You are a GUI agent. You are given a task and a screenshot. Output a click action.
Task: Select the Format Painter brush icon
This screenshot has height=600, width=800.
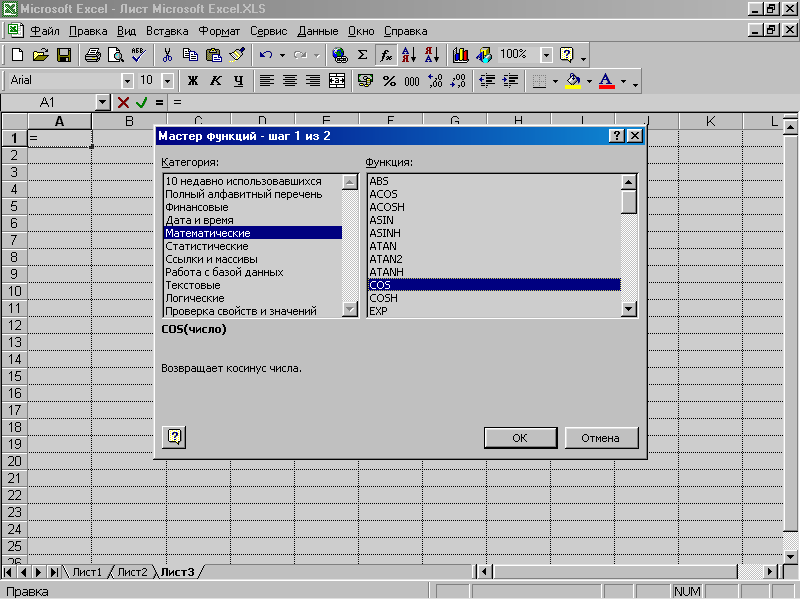[237, 55]
